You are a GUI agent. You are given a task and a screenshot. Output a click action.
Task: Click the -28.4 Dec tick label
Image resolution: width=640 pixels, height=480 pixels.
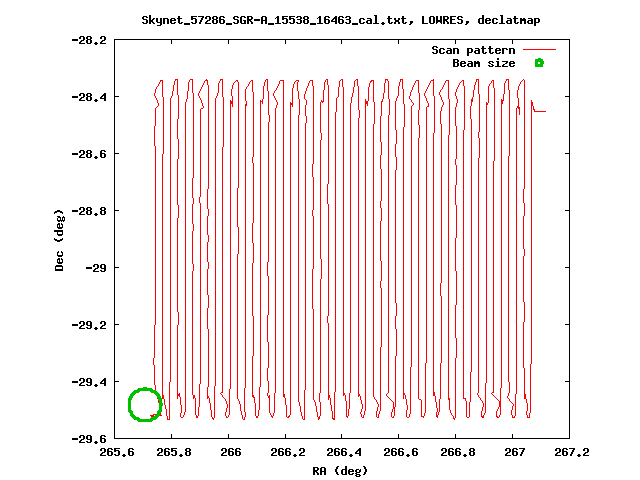tap(89, 97)
